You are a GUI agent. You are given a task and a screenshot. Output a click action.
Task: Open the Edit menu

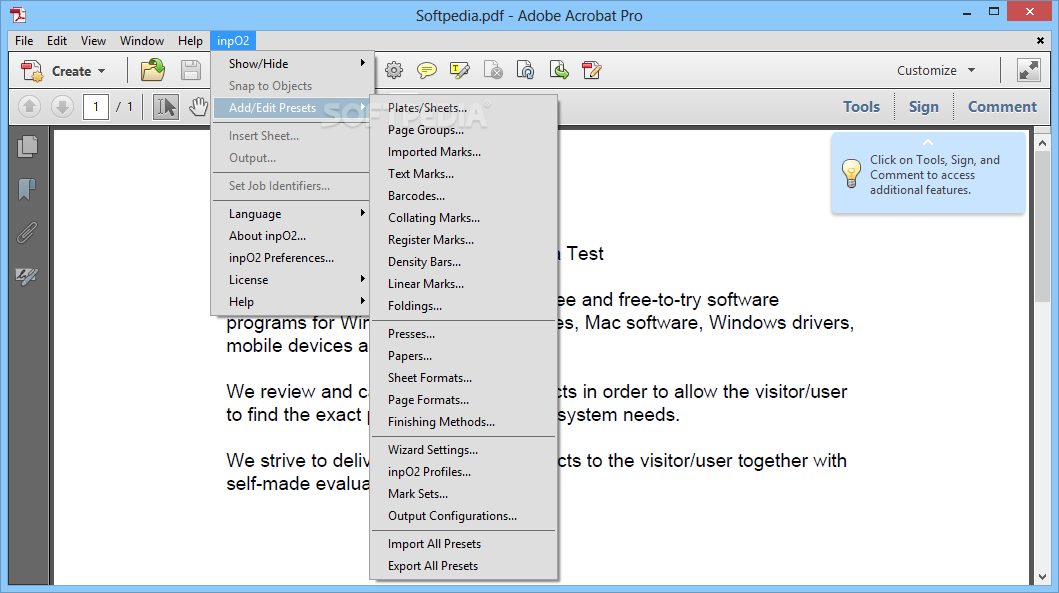[x=57, y=41]
